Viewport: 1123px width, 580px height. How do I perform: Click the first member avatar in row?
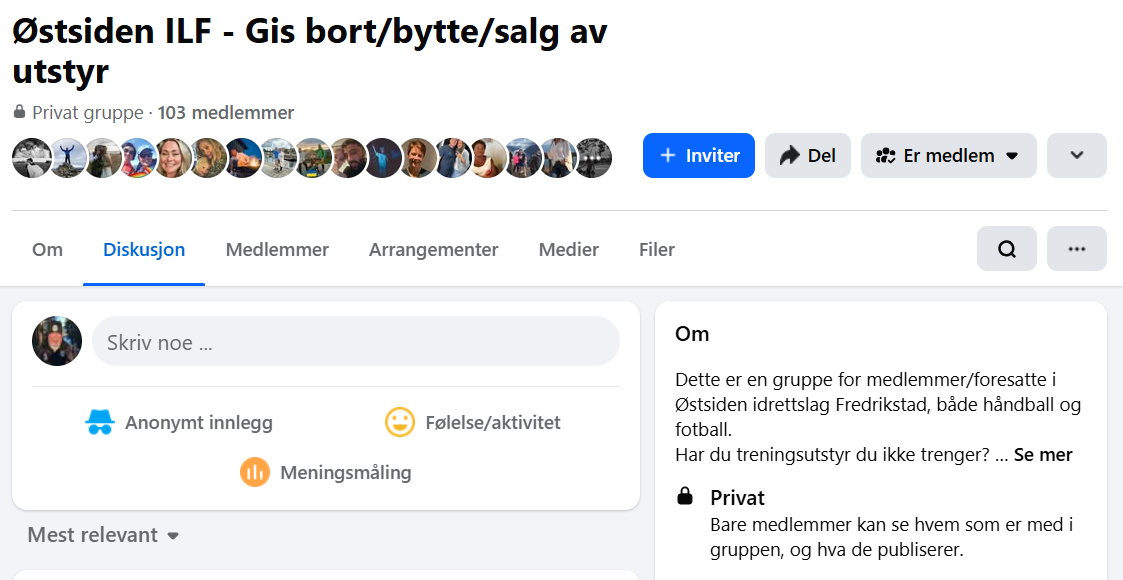tap(31, 158)
